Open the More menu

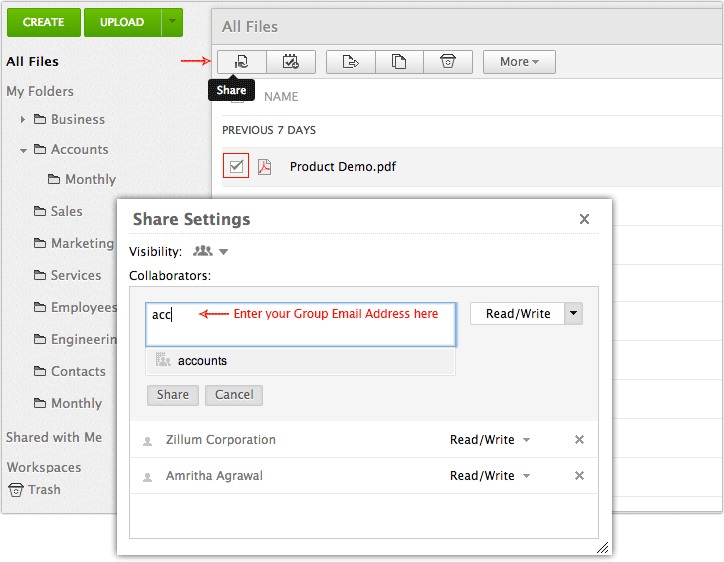[x=519, y=62]
